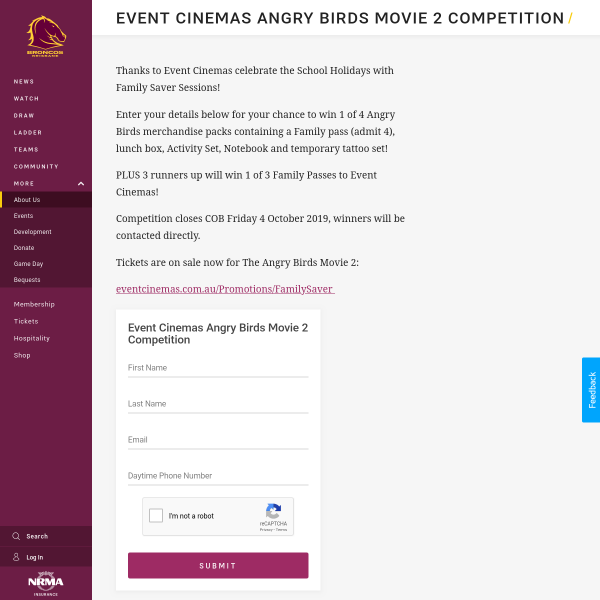Click the First Name field
The image size is (600, 600).
[218, 368]
